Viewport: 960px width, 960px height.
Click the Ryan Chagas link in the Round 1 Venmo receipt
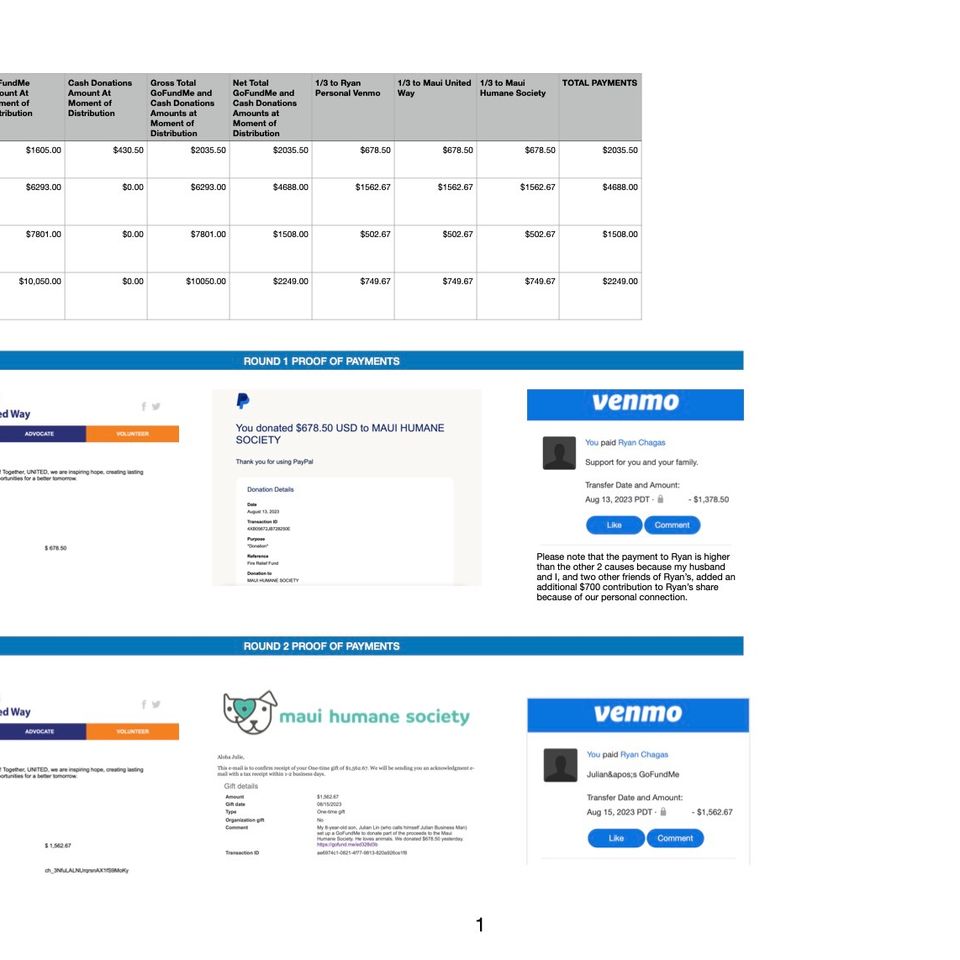642,442
